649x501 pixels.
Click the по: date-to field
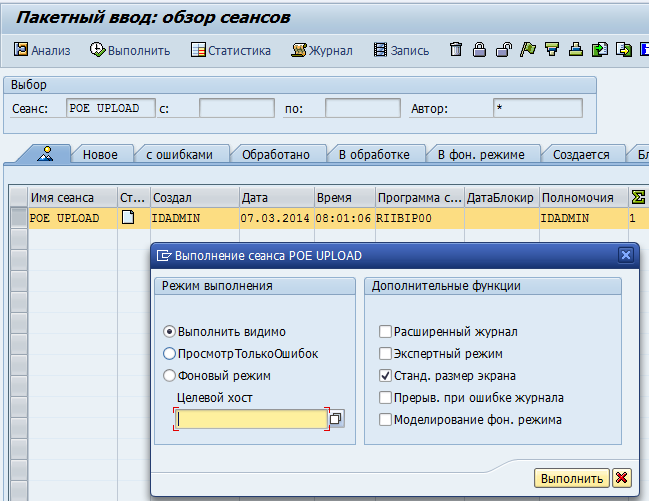(363, 108)
